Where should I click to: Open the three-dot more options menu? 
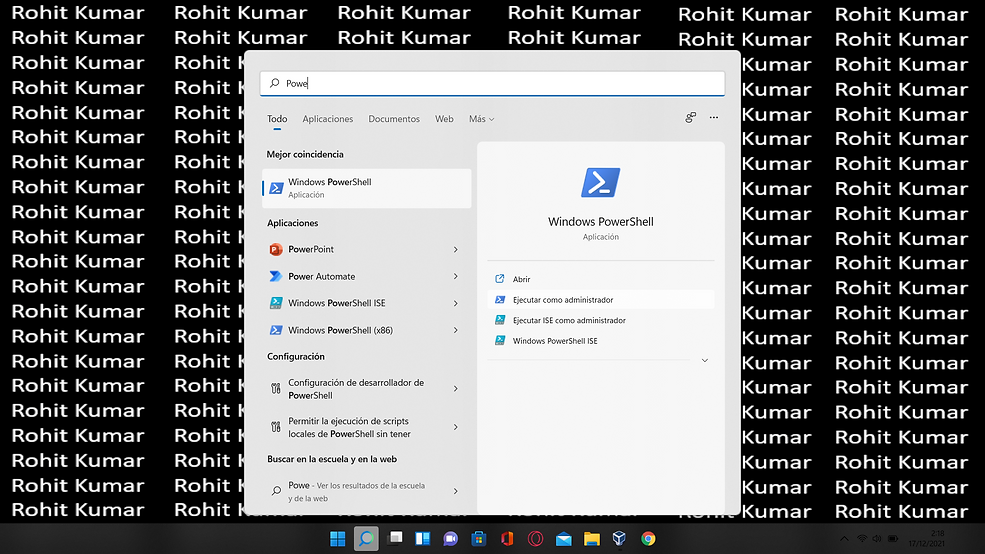click(714, 117)
